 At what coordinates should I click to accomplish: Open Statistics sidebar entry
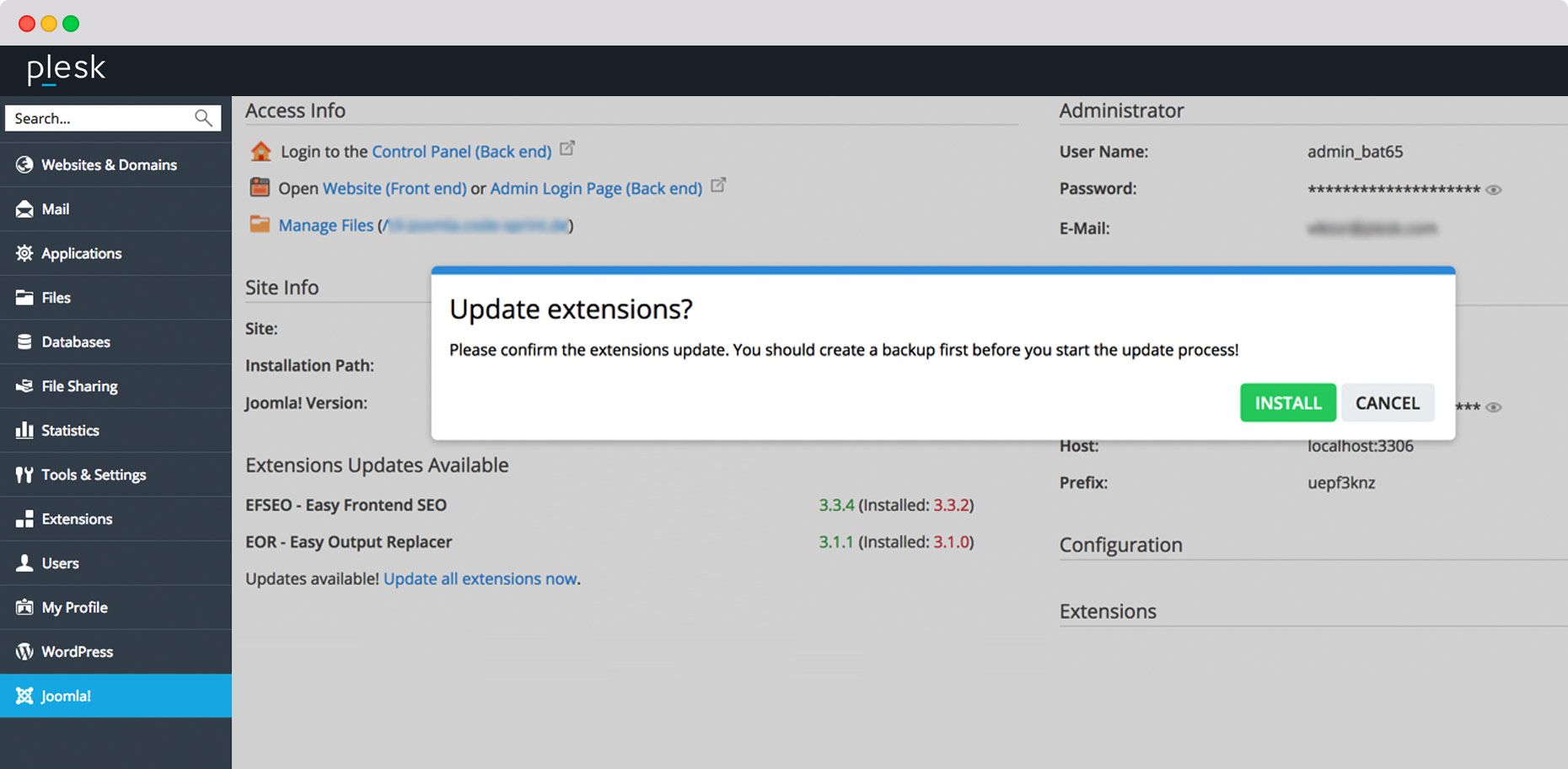tap(115, 430)
